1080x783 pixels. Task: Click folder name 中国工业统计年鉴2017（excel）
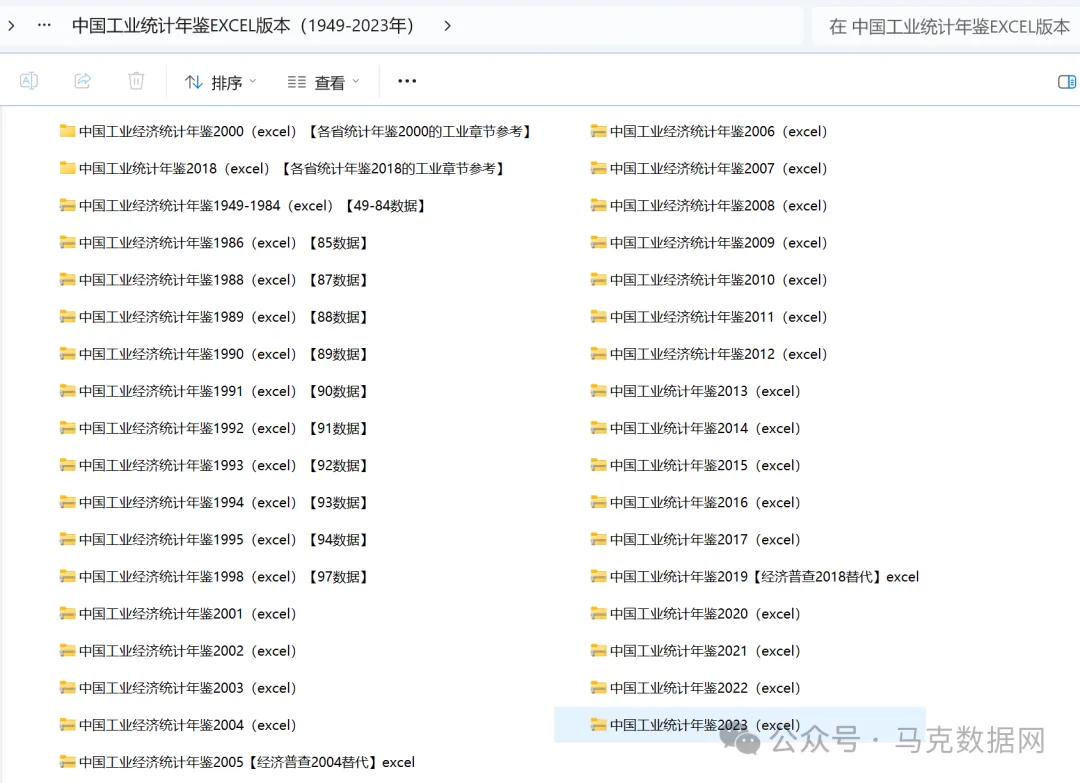tap(705, 540)
